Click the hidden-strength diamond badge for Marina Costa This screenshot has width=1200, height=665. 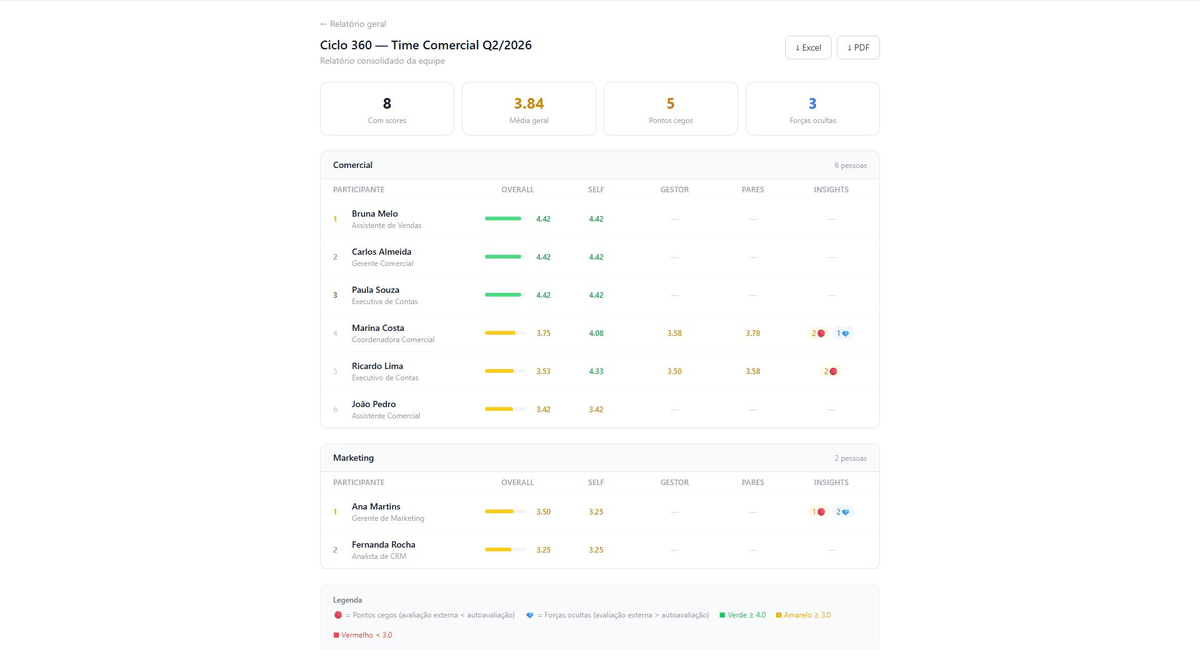click(x=843, y=333)
